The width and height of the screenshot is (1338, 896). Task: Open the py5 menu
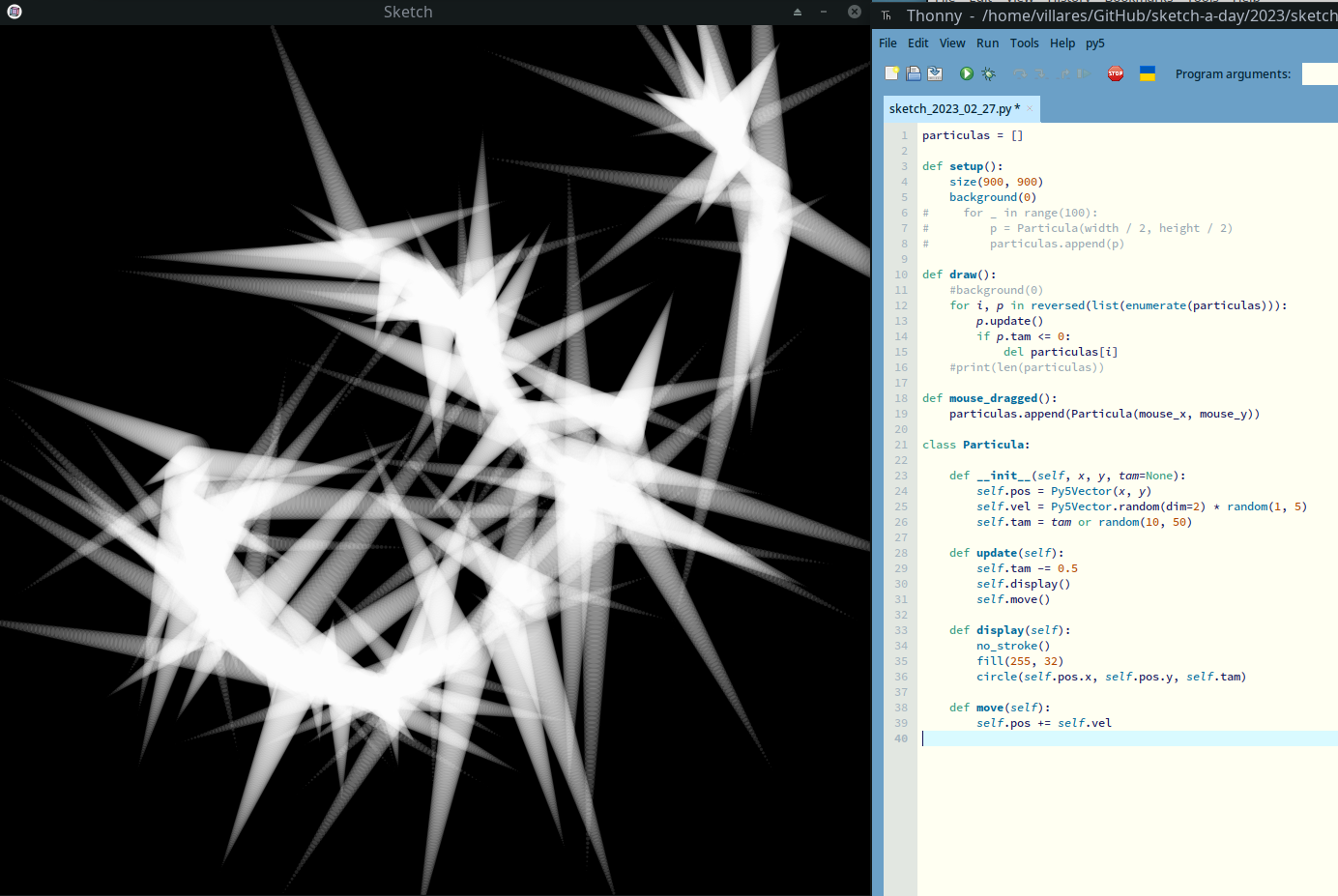coord(1094,43)
